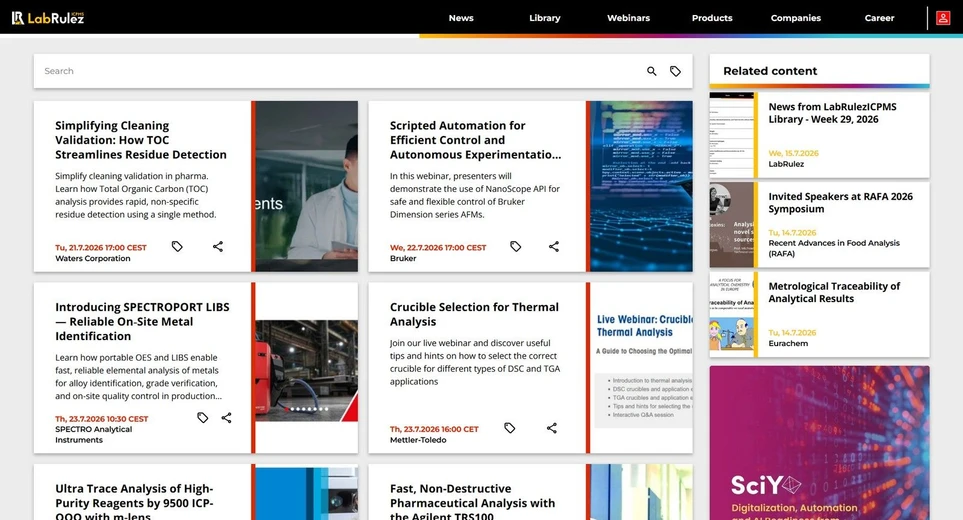Click the search magnifier icon

tap(652, 71)
